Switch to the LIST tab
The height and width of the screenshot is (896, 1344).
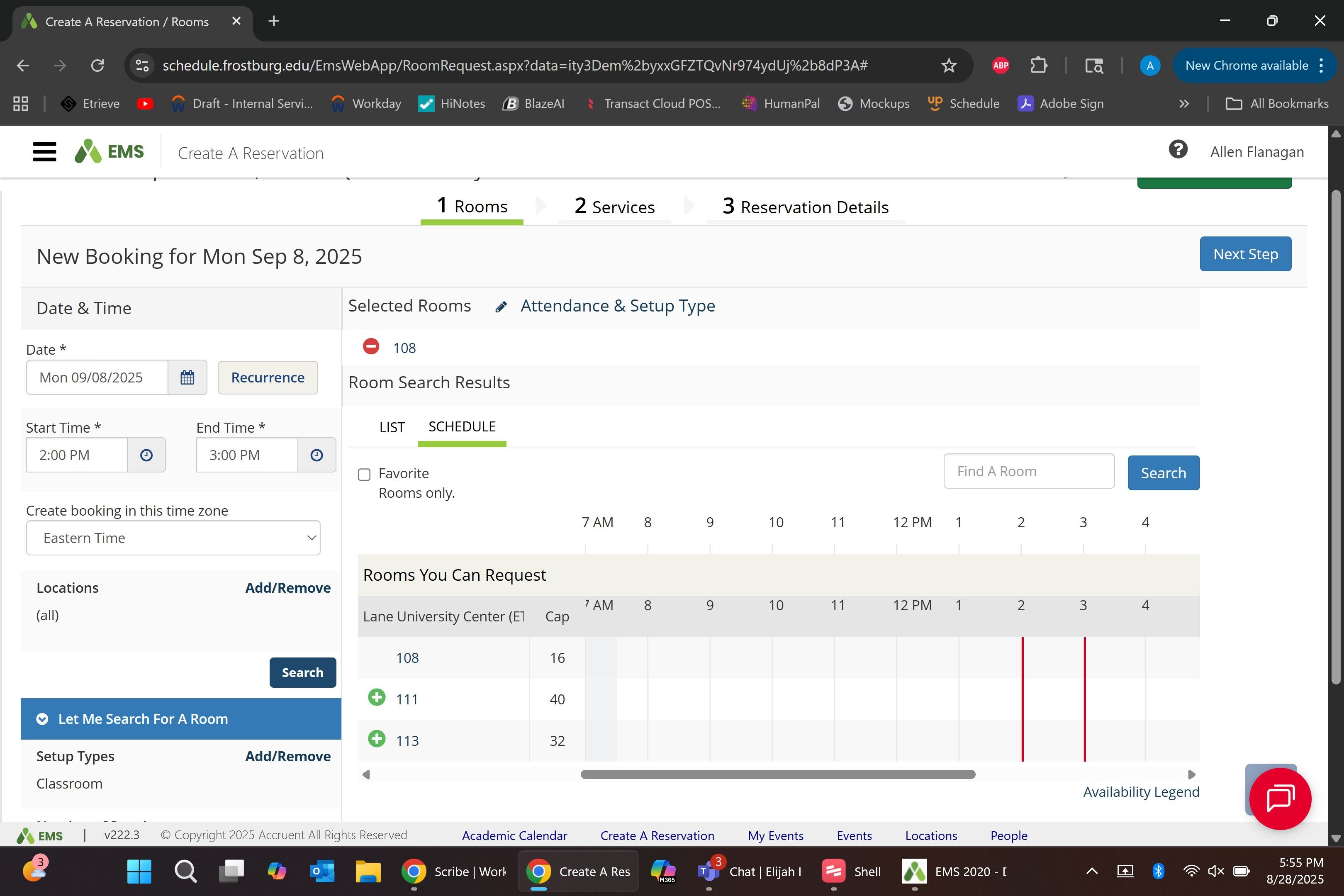[x=392, y=427]
